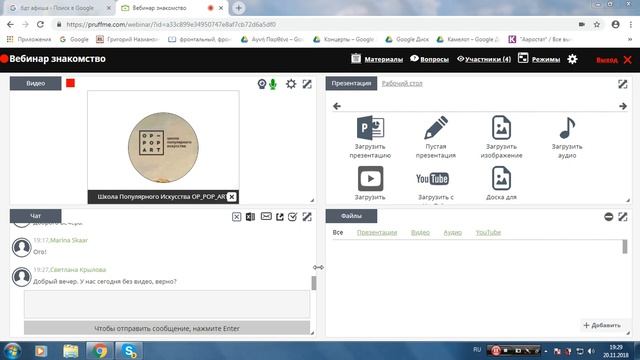
Task: Click the browser address bar
Action: point(318,24)
